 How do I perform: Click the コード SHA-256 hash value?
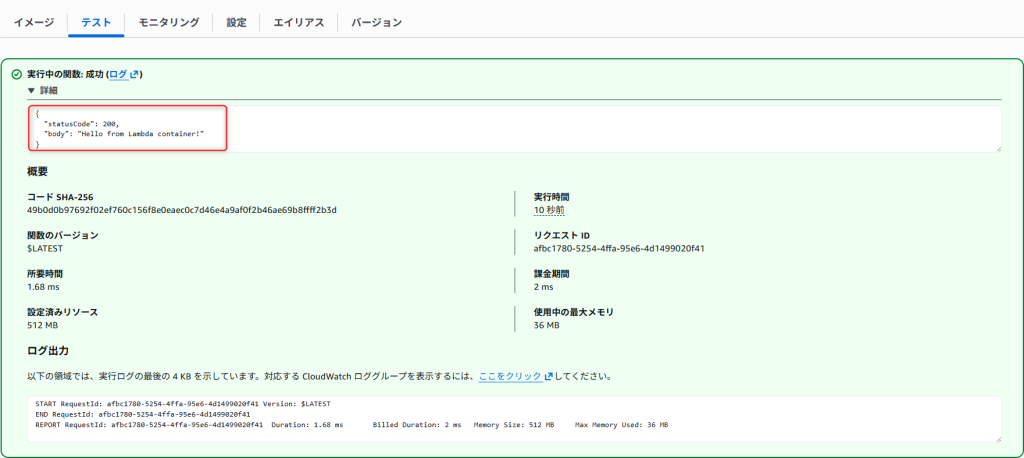181,210
